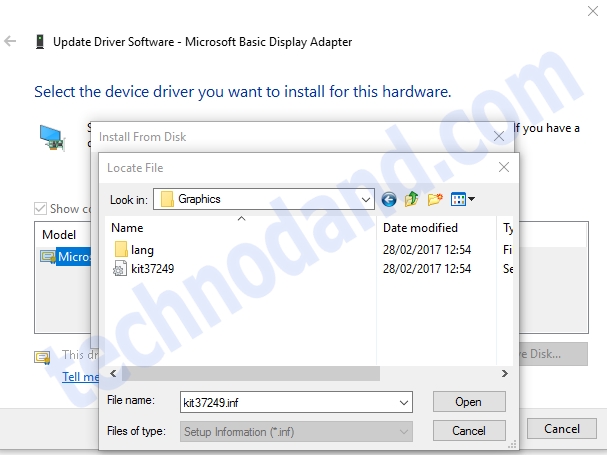Click the back arrow in Update Driver window
607x455 pixels.
tap(10, 41)
